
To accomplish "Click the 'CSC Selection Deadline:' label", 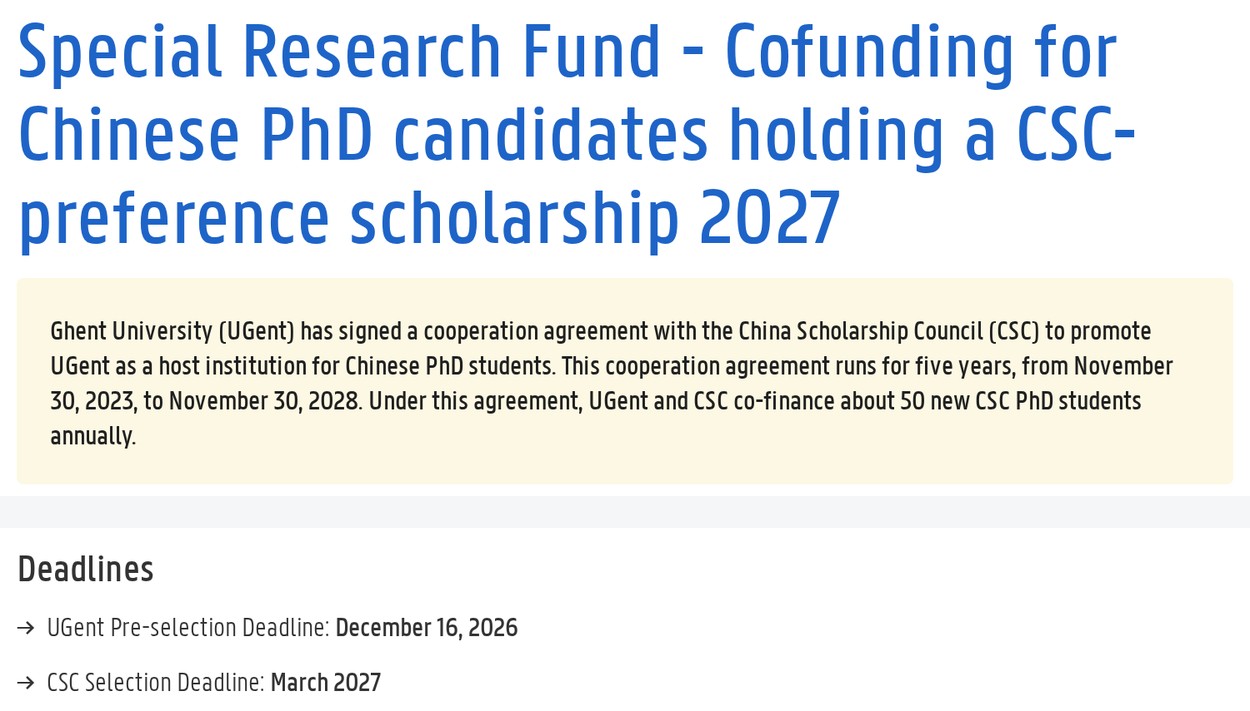I will click(156, 683).
